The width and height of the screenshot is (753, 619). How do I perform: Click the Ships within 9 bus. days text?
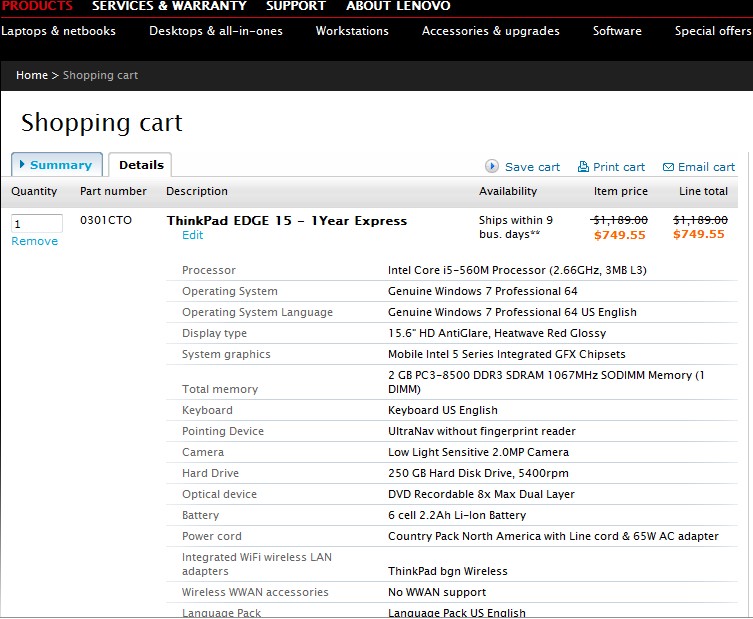(x=516, y=227)
